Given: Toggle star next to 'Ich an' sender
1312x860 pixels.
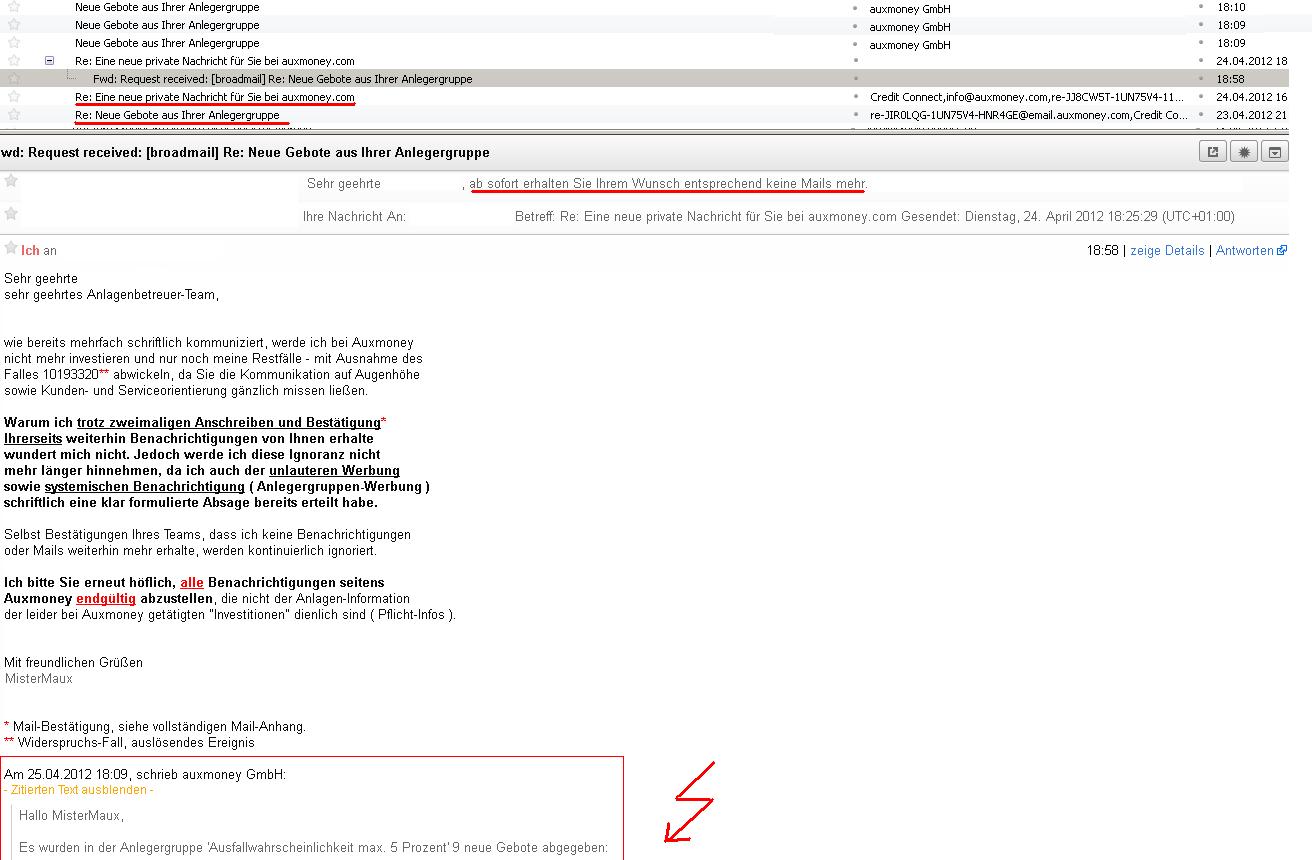Looking at the screenshot, I should pos(11,248).
